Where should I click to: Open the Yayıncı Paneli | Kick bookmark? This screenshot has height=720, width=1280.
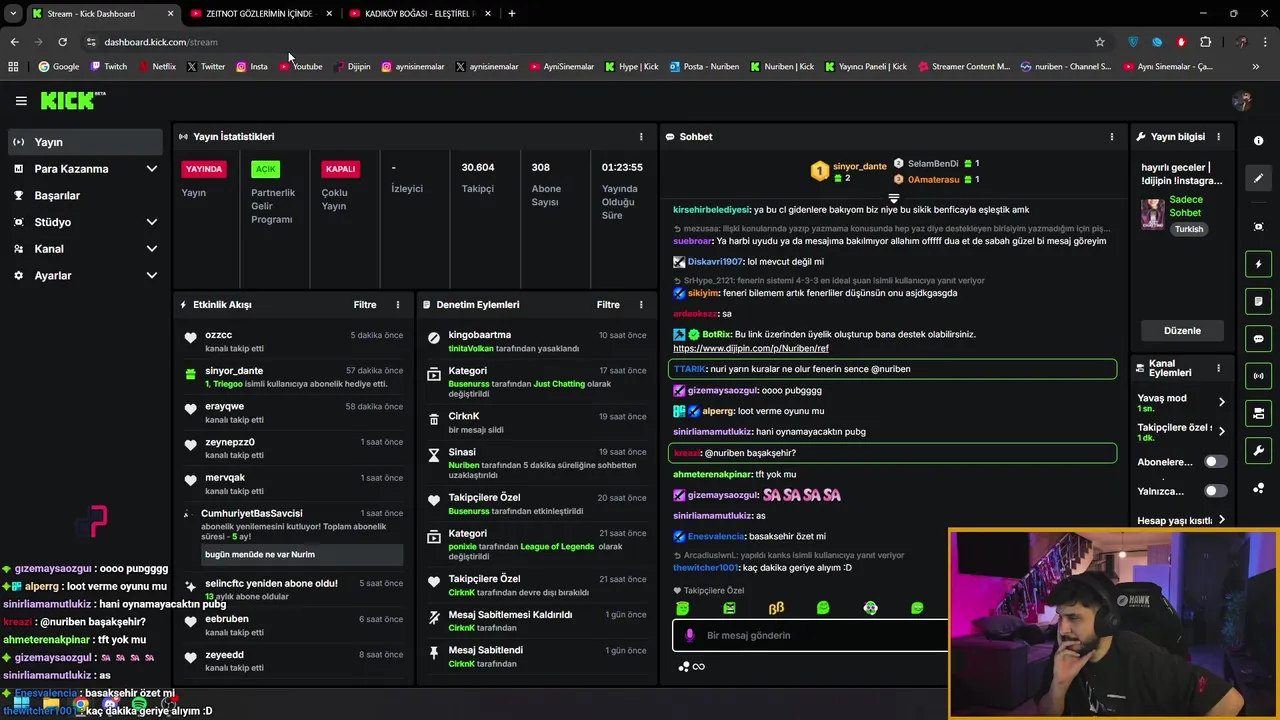pos(866,67)
